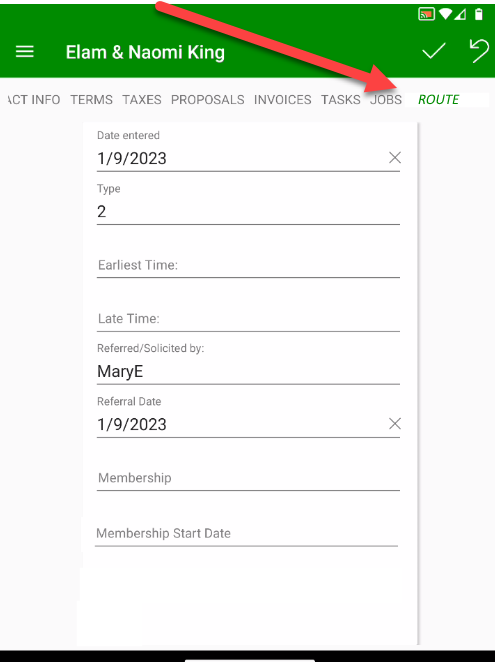Clear the Referral Date value
This screenshot has width=495, height=662.
[394, 423]
